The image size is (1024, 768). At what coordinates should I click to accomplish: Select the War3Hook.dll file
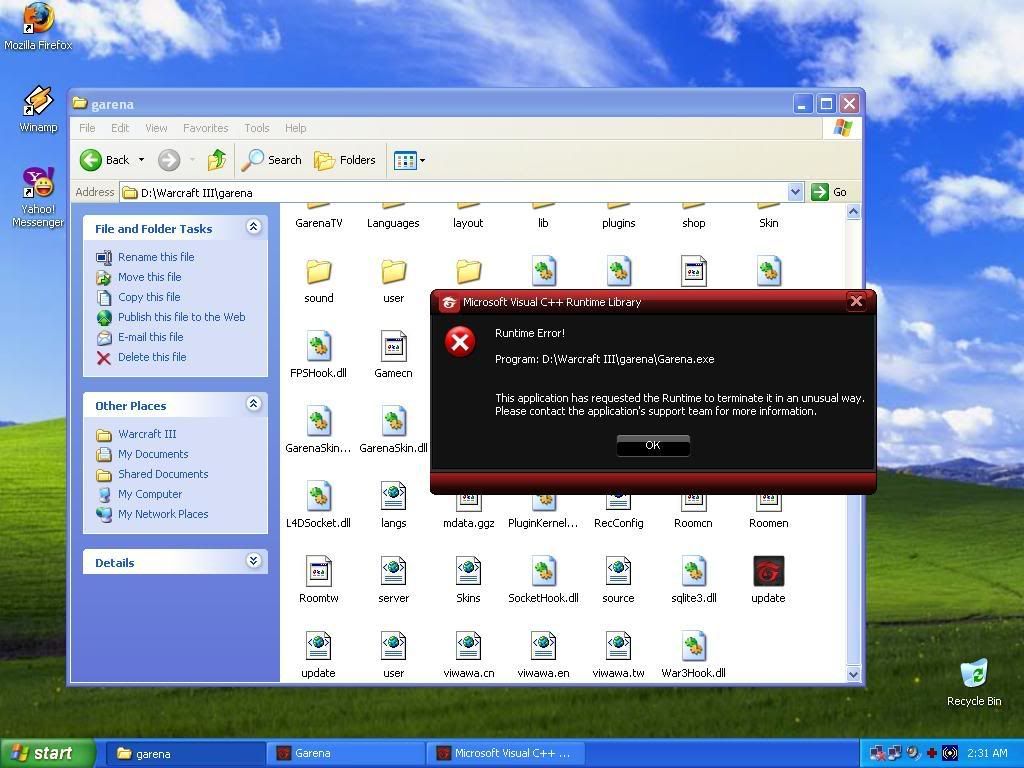(x=693, y=647)
